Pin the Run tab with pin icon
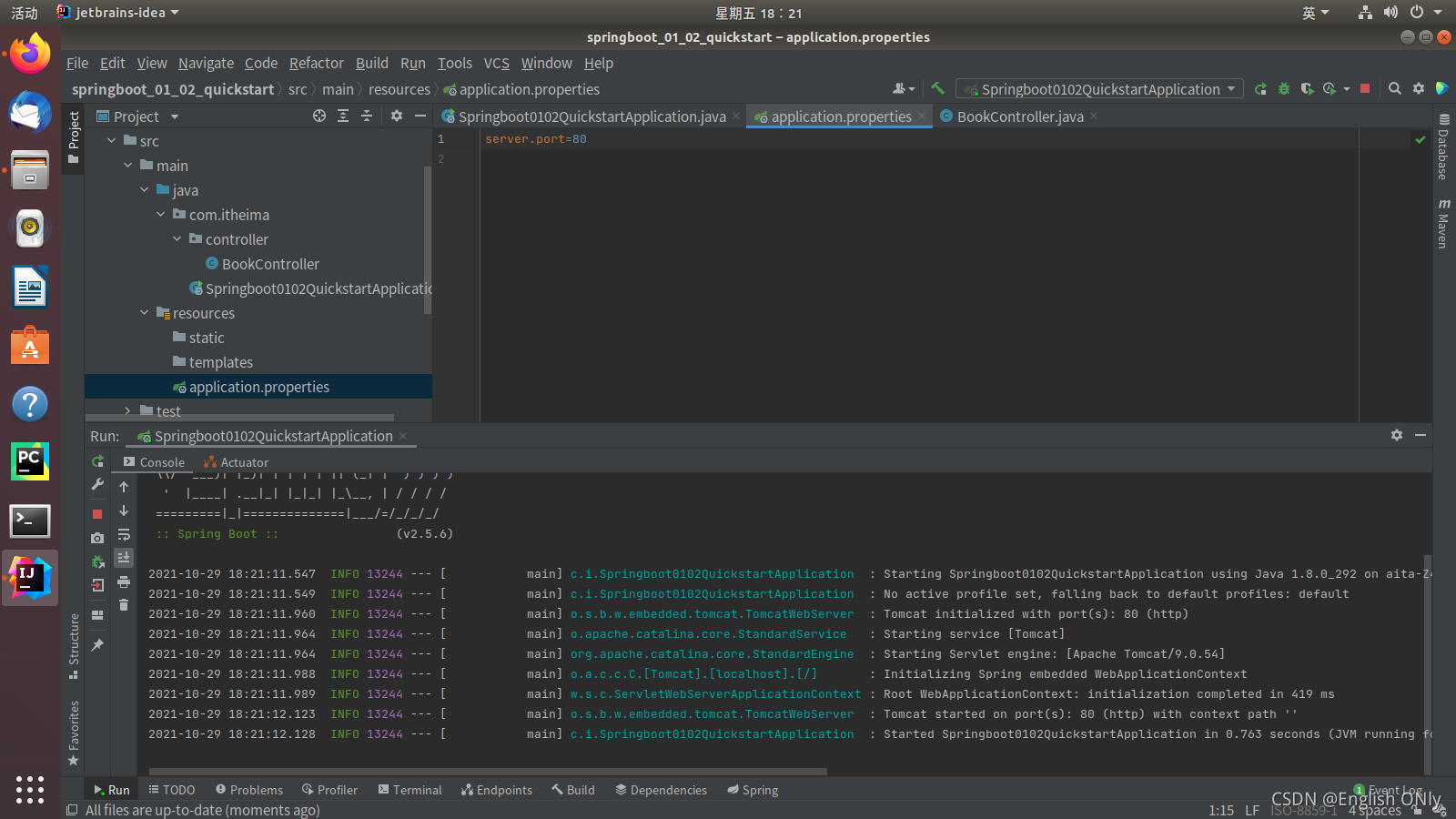This screenshot has height=819, width=1456. [97, 645]
